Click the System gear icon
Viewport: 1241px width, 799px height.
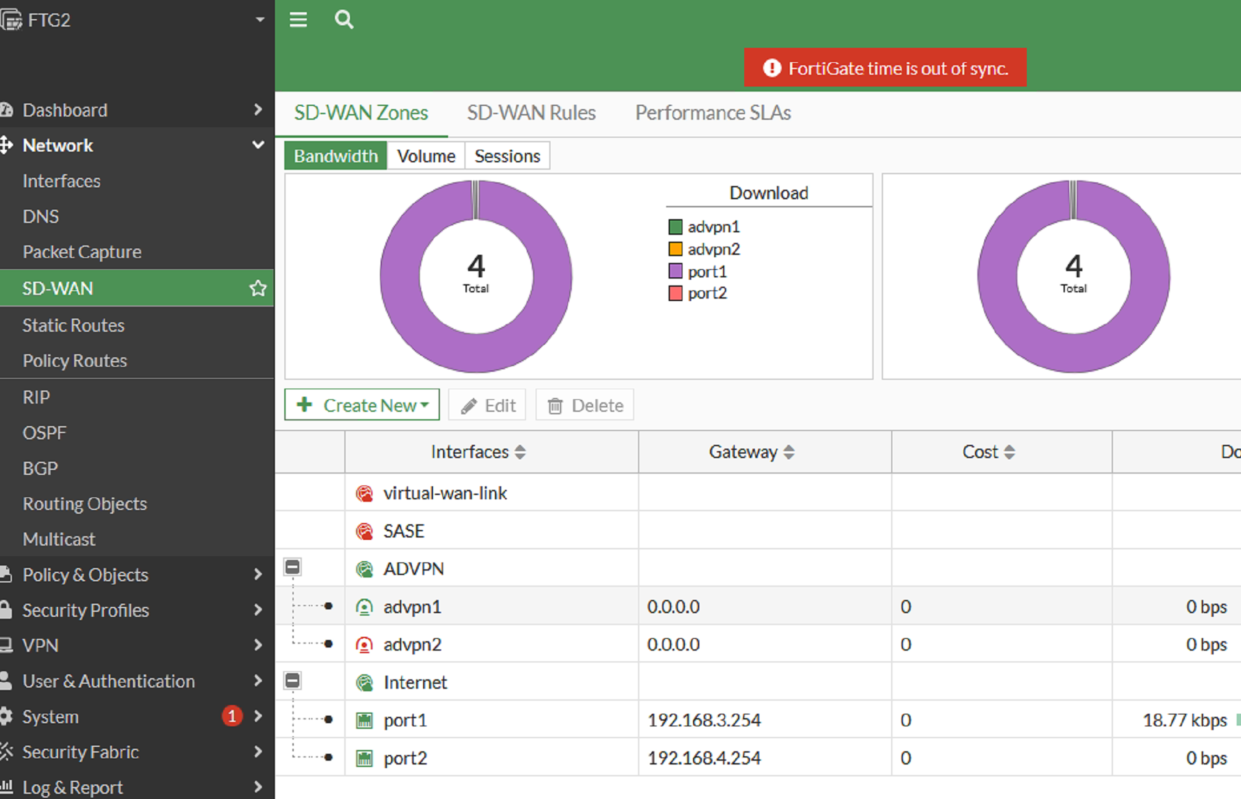pos(6,716)
